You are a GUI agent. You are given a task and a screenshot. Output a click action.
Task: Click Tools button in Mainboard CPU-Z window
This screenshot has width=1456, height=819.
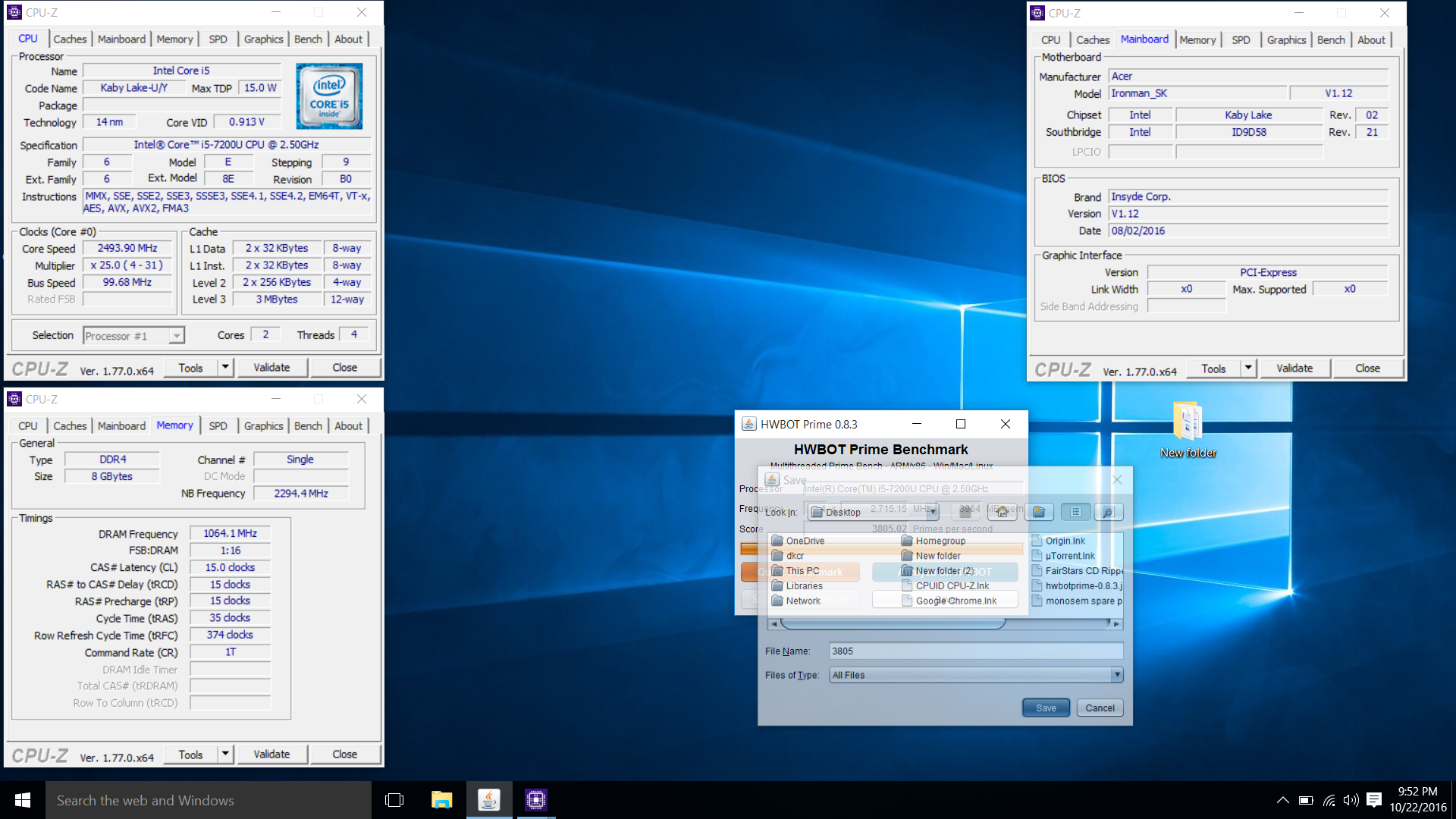pos(1213,369)
